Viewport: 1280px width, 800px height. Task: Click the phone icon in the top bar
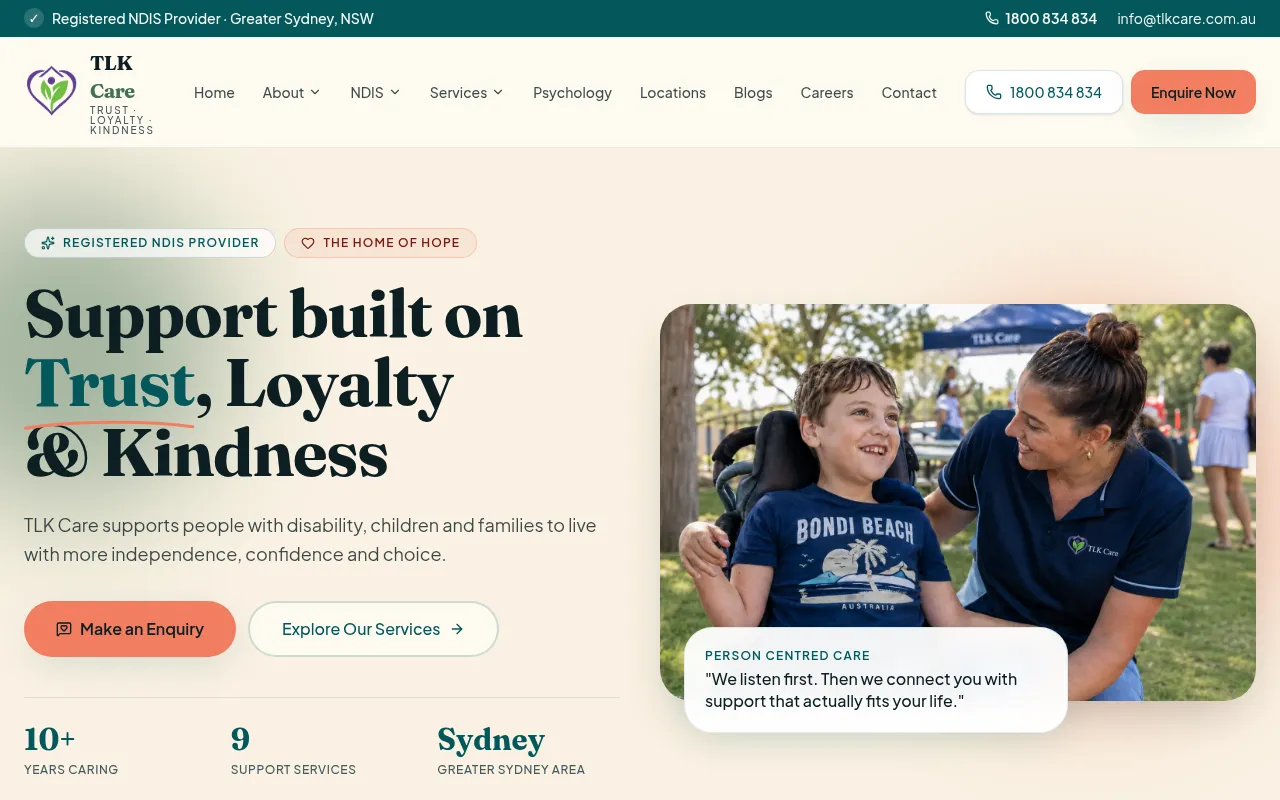click(992, 18)
